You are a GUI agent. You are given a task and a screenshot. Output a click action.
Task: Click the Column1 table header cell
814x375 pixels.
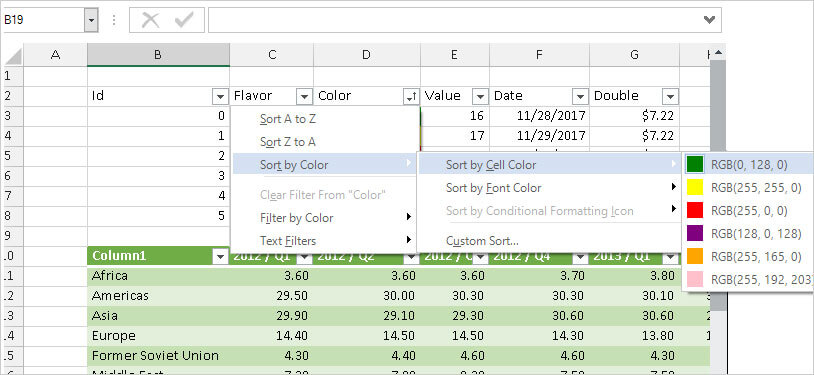[151, 256]
